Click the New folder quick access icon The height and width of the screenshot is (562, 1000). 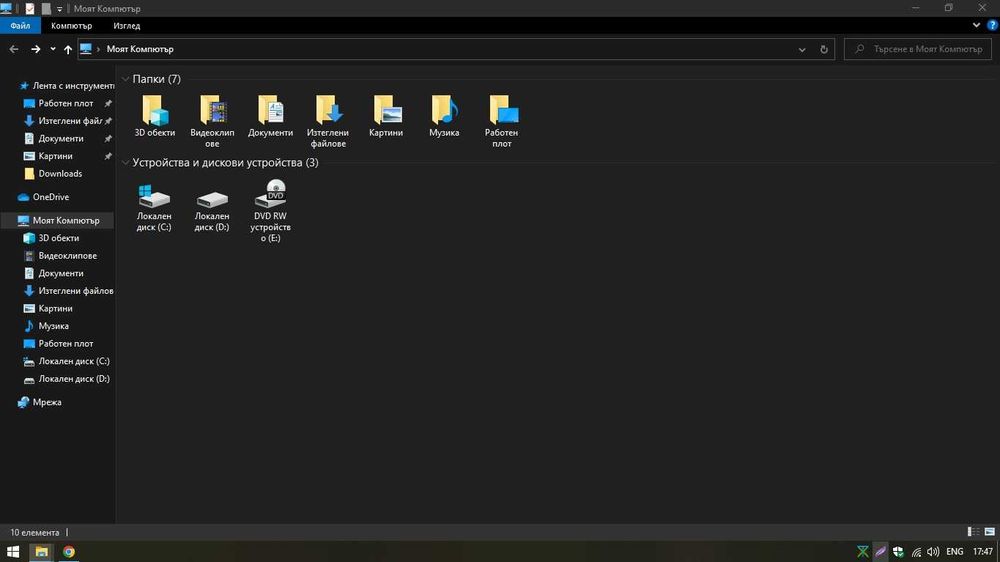[x=46, y=8]
